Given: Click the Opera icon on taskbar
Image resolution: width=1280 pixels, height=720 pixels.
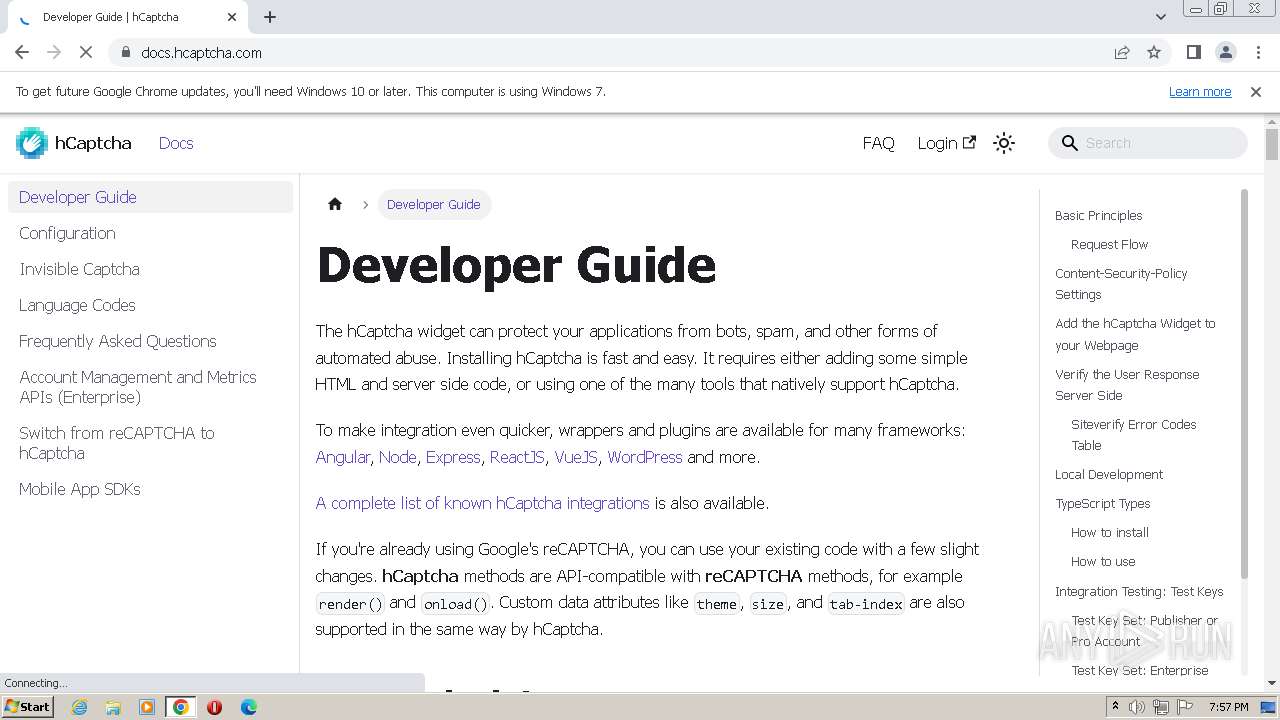Looking at the screenshot, I should [x=214, y=707].
